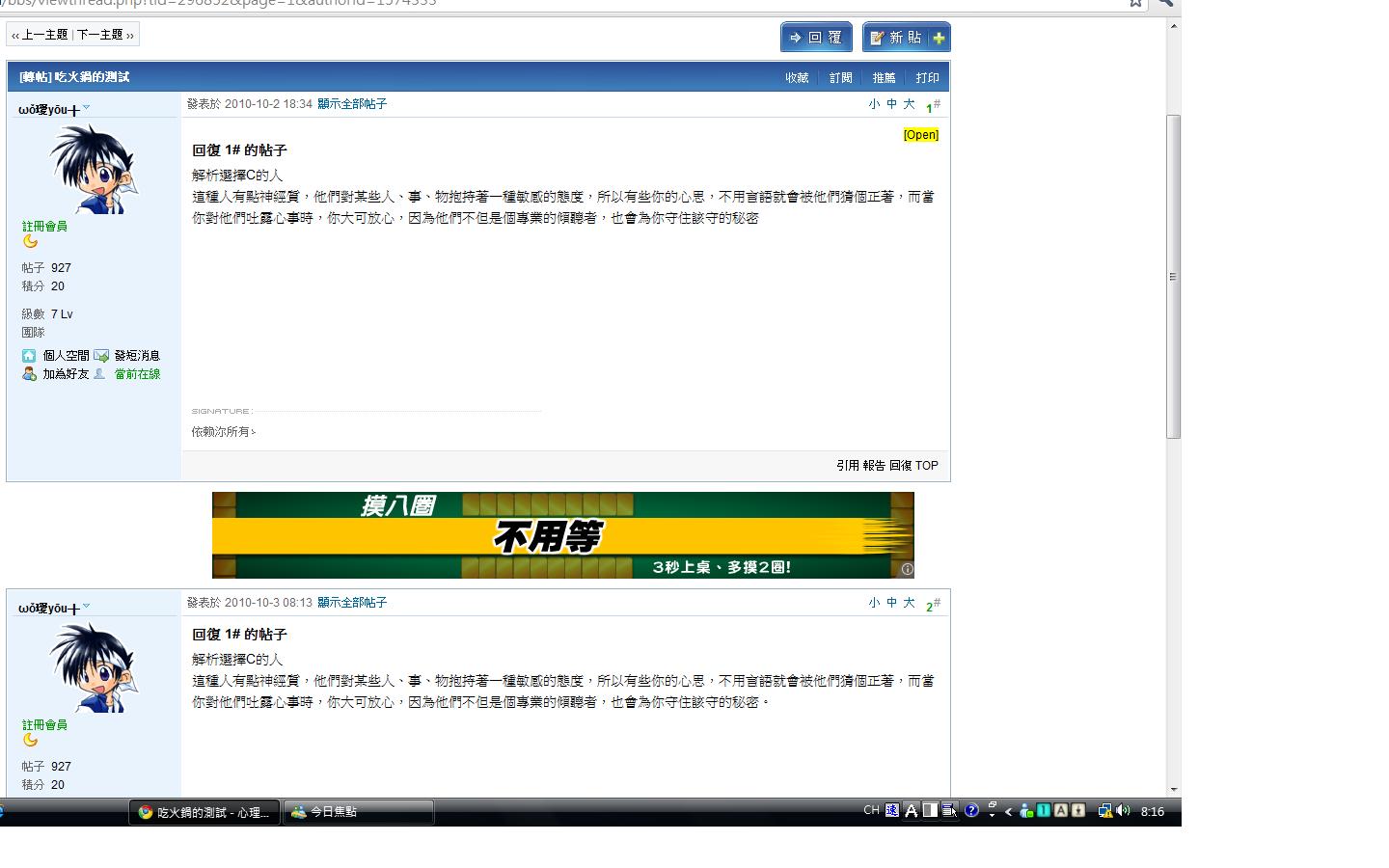Click the A character mode icon in language bar

pyautogui.click(x=911, y=811)
